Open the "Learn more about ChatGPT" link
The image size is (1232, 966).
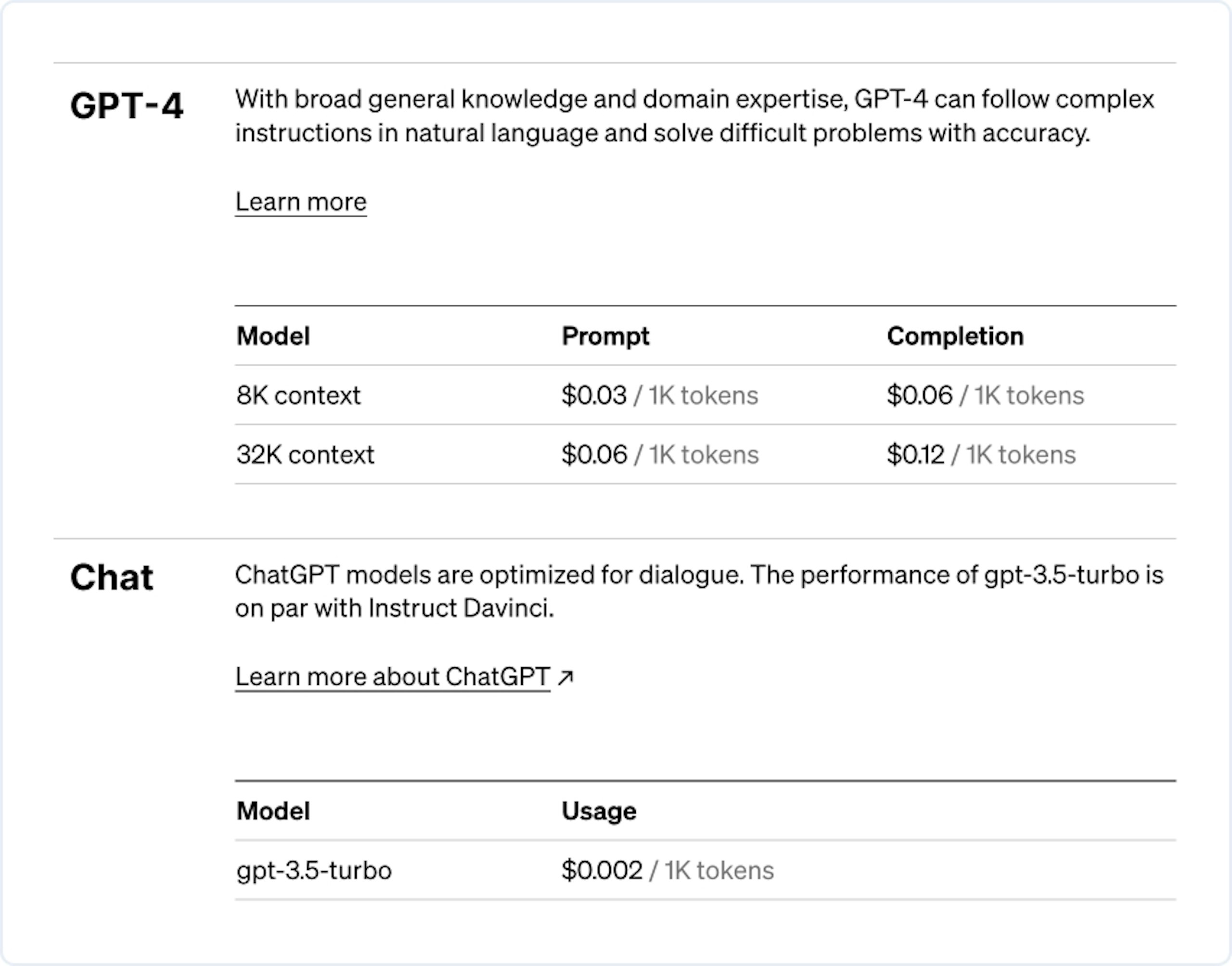click(x=392, y=676)
